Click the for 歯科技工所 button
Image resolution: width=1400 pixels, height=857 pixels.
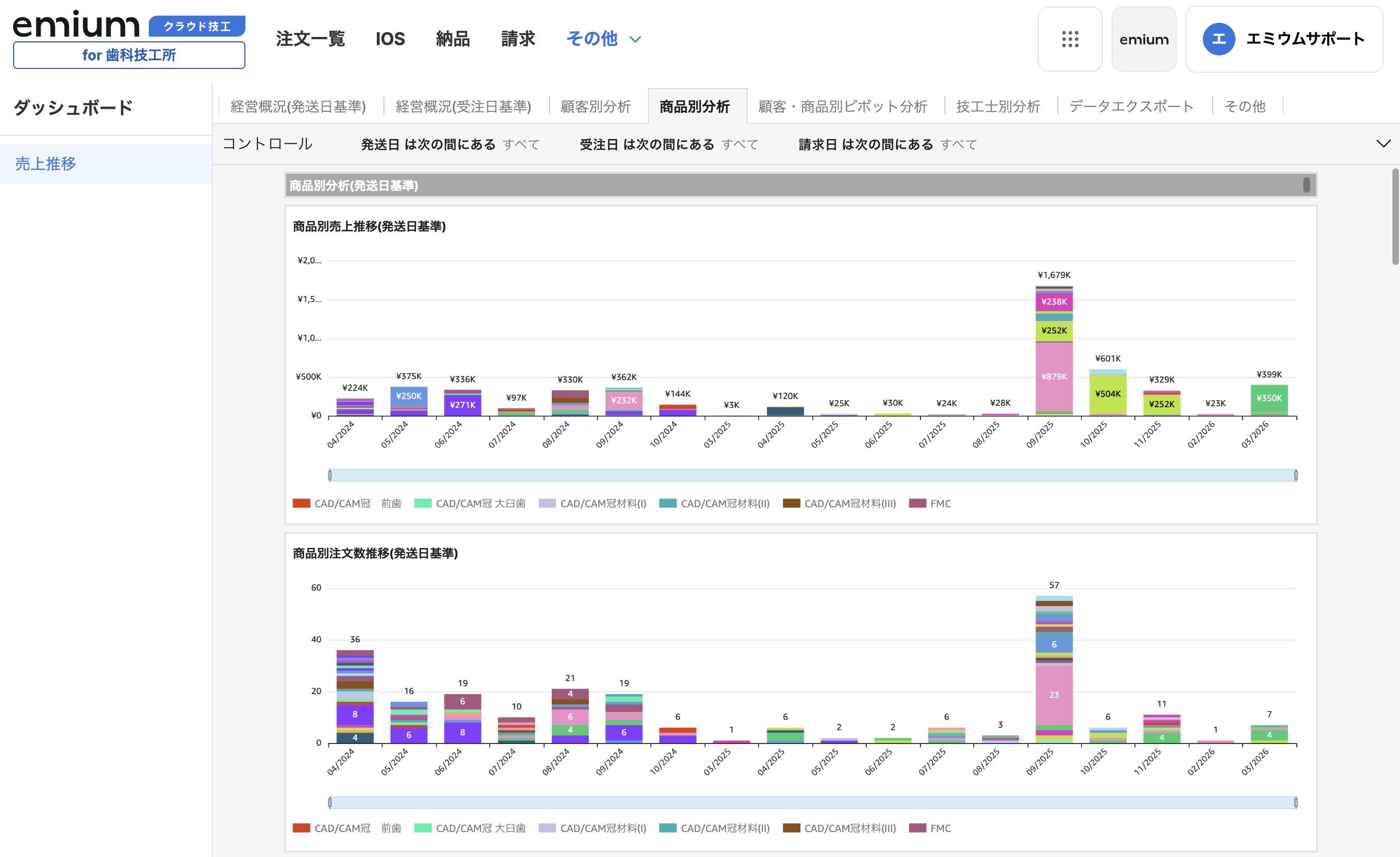tap(129, 55)
